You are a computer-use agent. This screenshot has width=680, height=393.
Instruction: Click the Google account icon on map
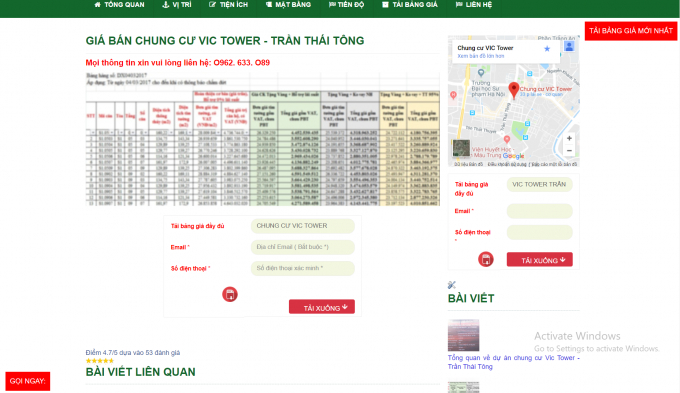[569, 46]
